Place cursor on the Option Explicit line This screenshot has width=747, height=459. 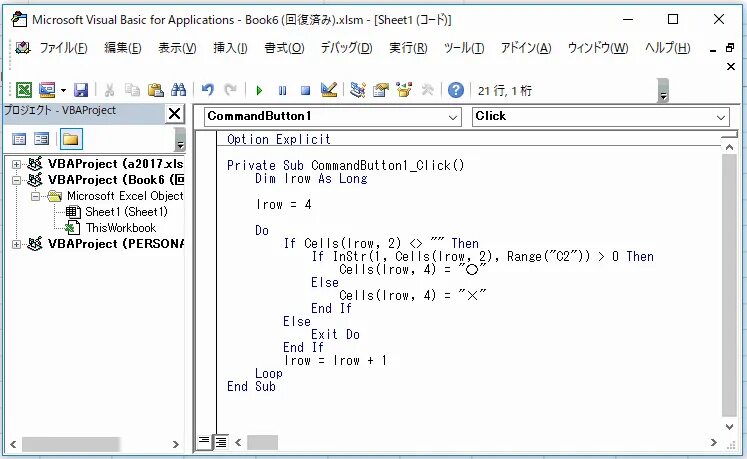coord(278,139)
